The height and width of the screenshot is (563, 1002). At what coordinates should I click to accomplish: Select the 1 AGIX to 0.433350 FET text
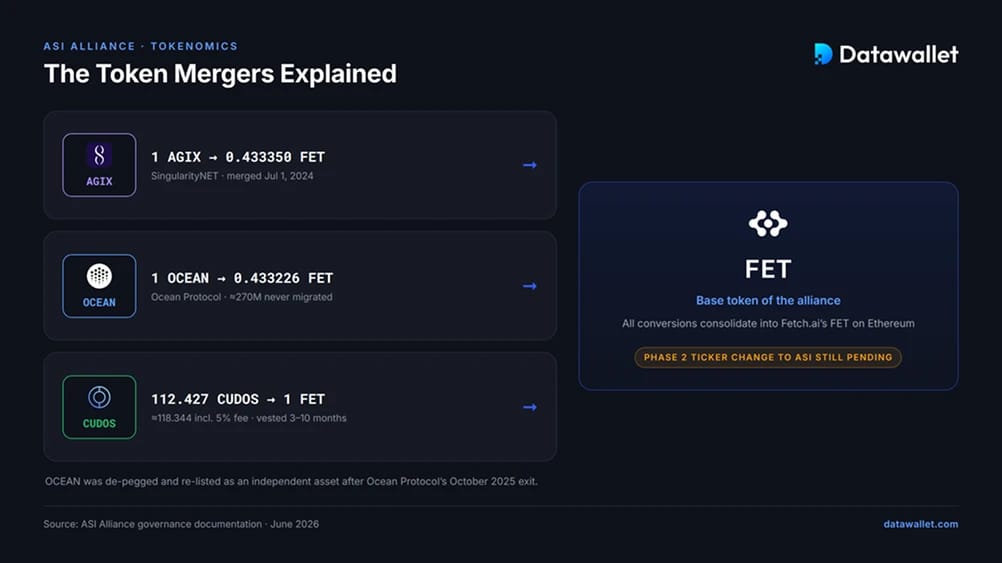tap(238, 157)
